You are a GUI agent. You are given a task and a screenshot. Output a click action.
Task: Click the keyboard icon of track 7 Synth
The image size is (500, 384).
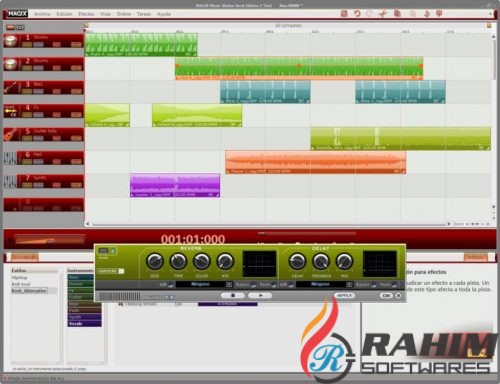pyautogui.click(x=10, y=181)
